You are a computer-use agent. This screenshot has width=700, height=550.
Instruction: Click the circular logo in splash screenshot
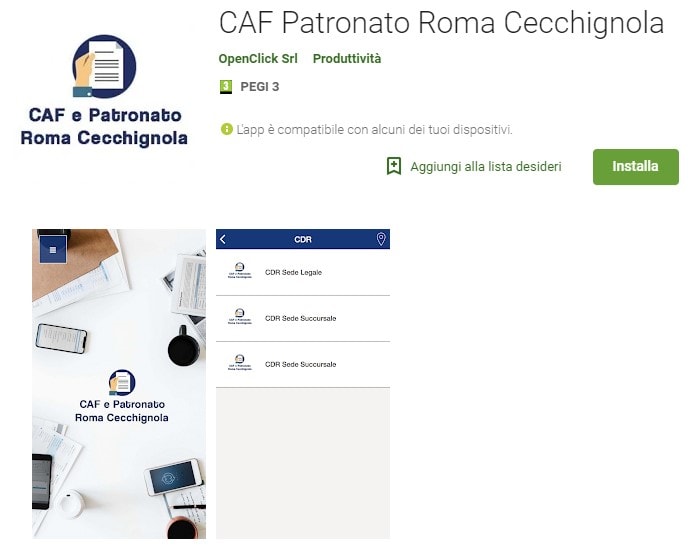pos(122,382)
